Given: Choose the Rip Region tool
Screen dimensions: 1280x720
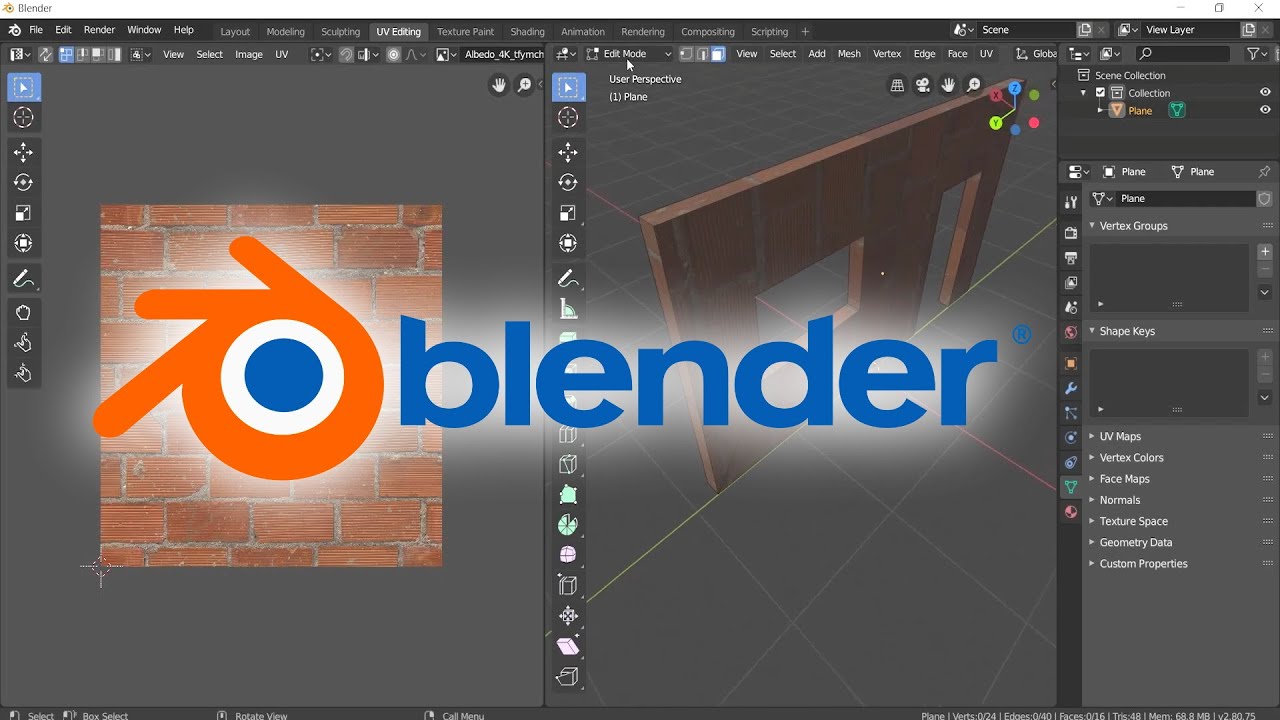Looking at the screenshot, I should [568, 677].
